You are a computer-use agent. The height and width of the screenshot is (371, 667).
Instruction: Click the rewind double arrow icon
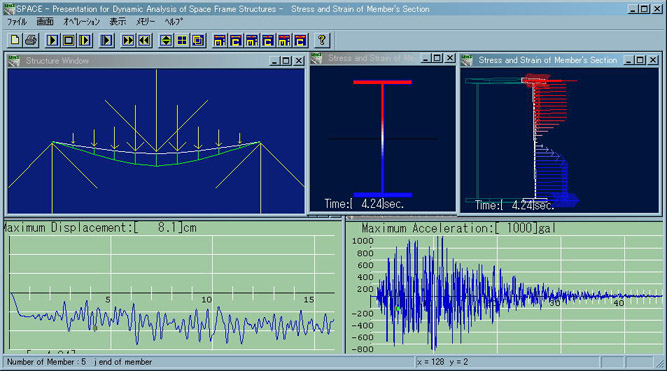click(144, 40)
